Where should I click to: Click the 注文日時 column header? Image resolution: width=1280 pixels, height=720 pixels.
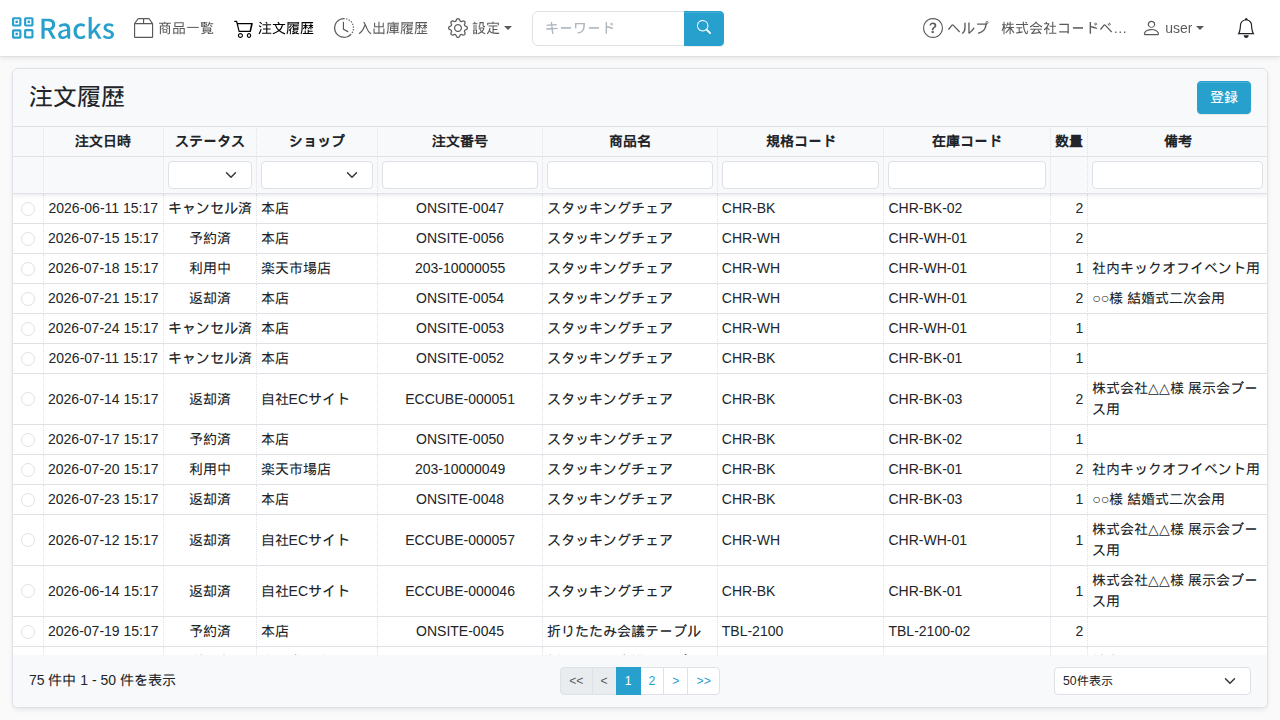(103, 141)
